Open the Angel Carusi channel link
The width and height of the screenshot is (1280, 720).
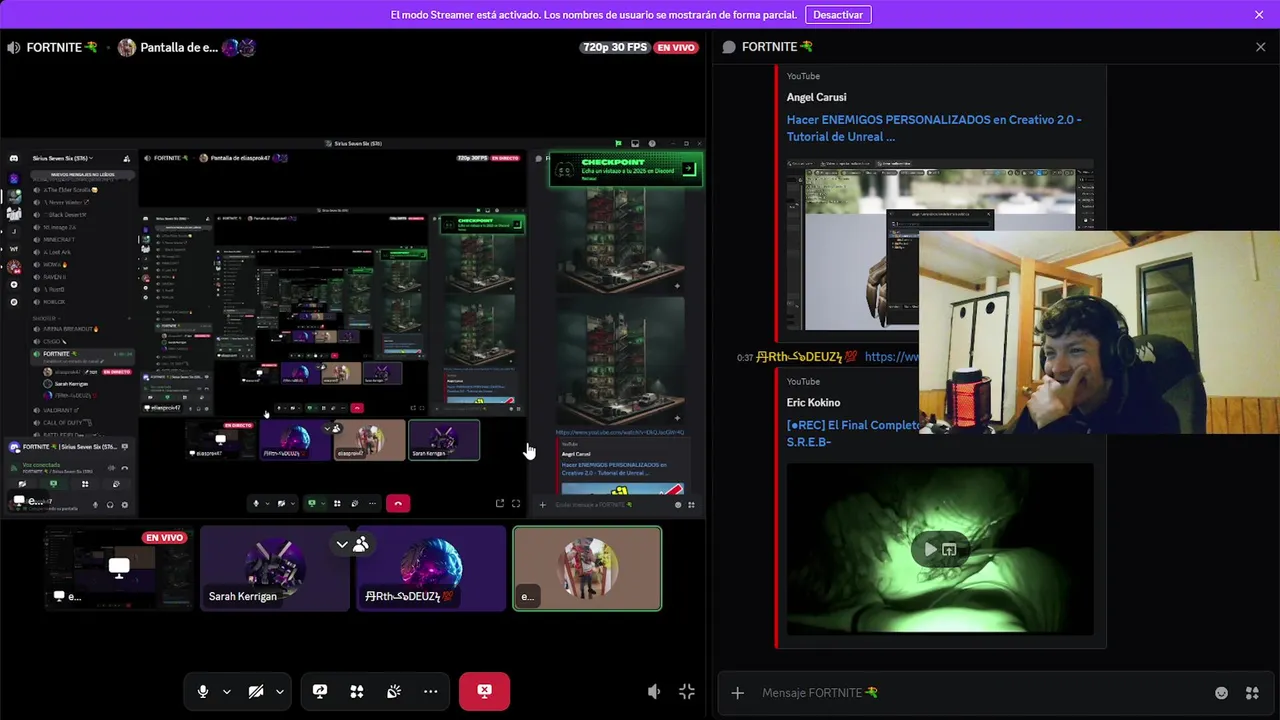point(816,97)
